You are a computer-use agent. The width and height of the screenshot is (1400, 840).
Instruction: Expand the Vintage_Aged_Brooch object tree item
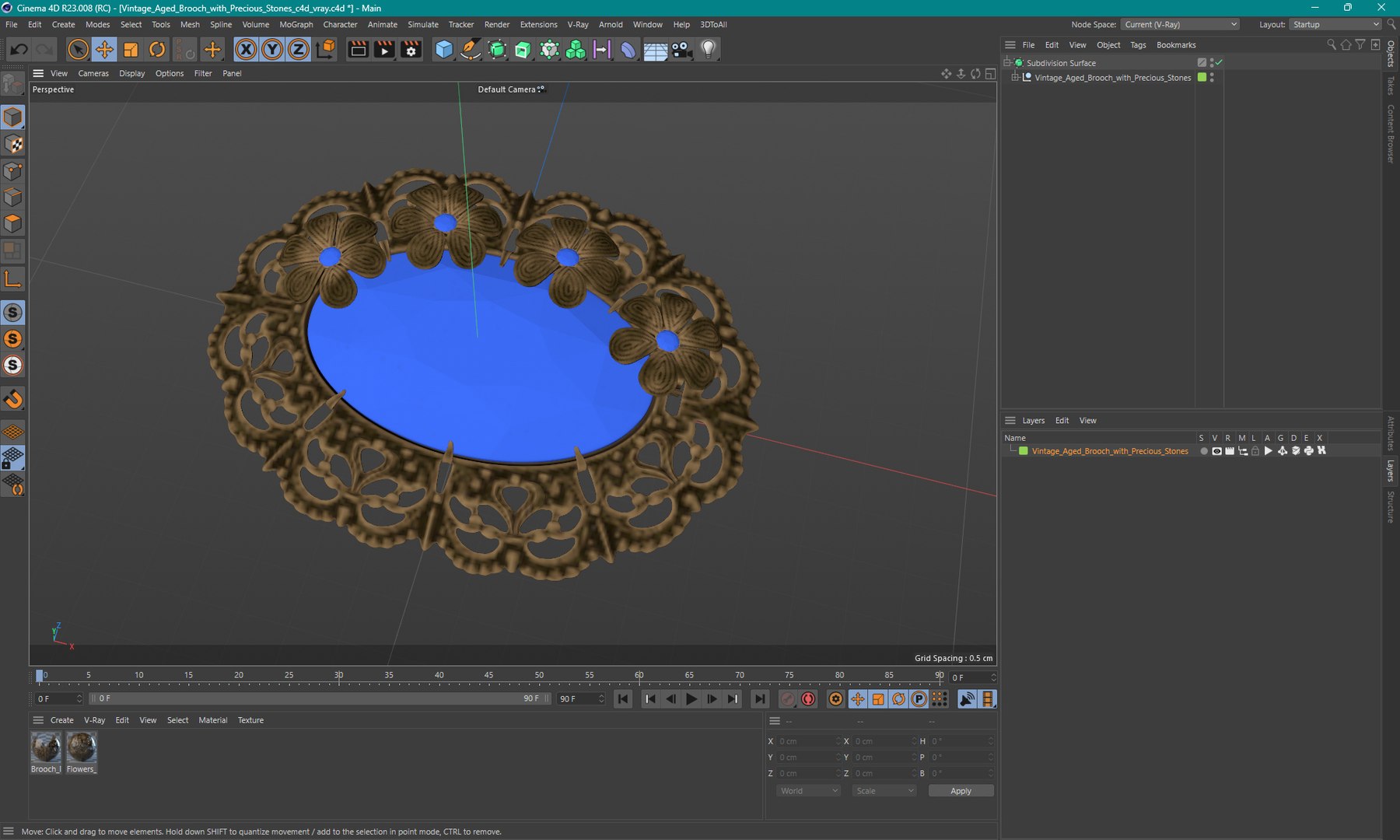click(1015, 78)
